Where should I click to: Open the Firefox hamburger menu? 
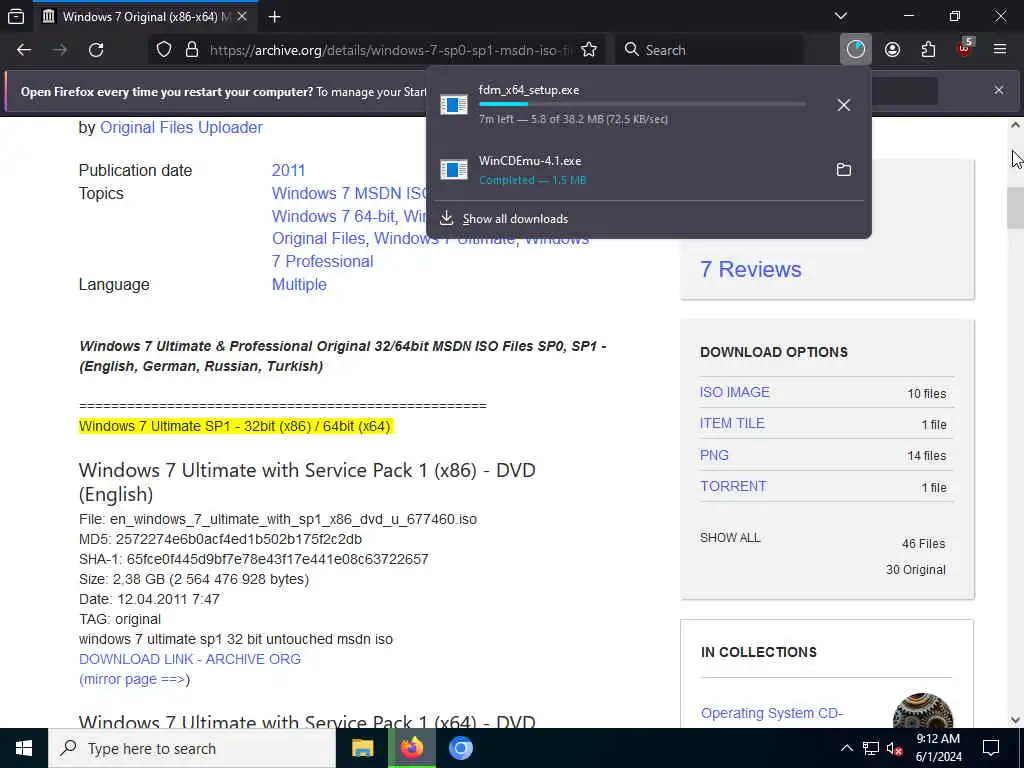coord(1000,50)
